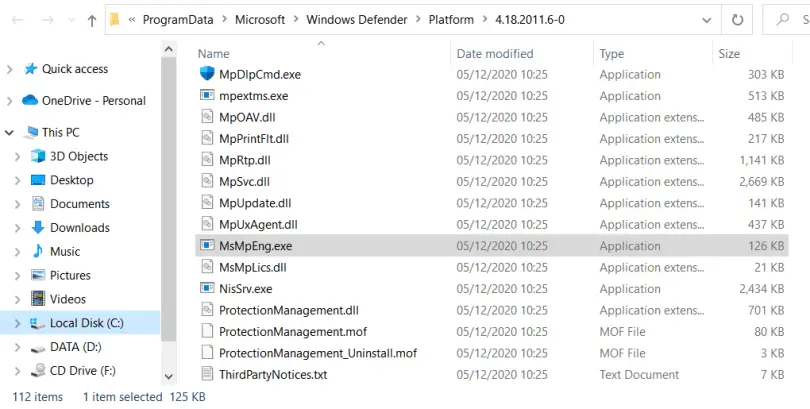Screen dimensions: 810x409
Task: Open the 4.18.2011.6-0 breadcrumb segment
Action: click(530, 20)
